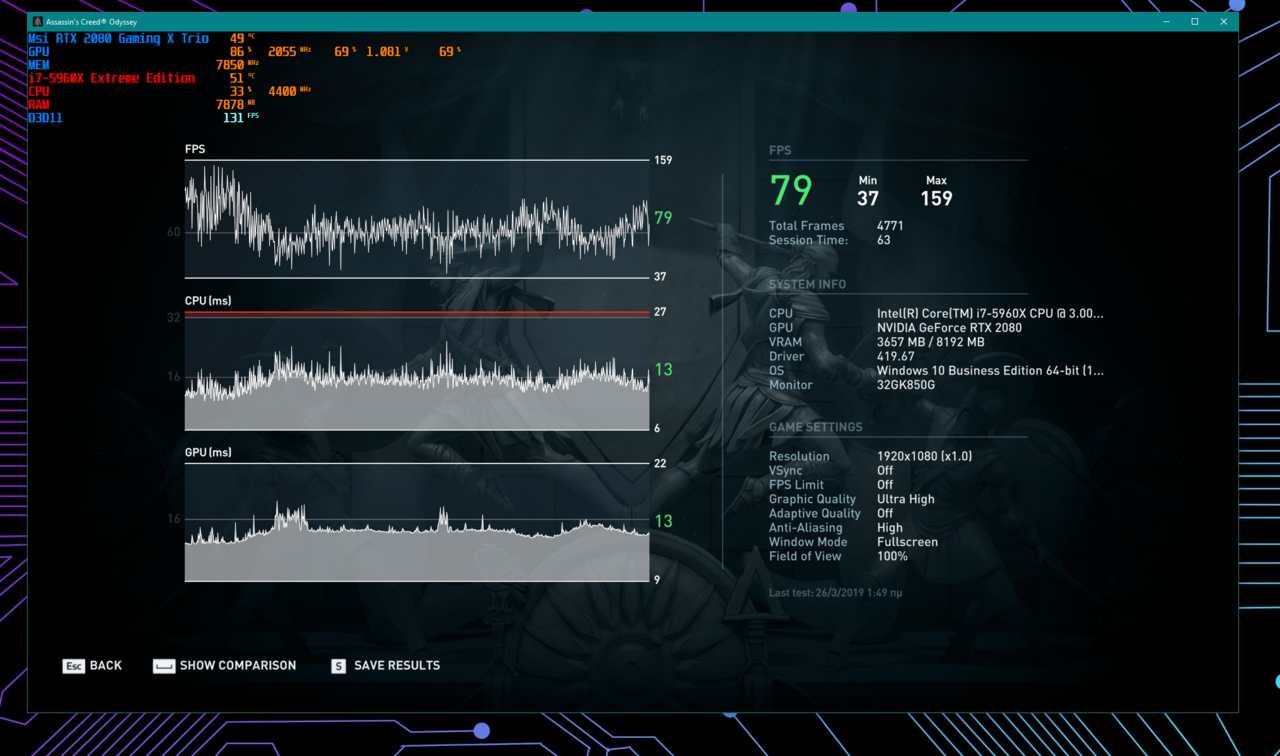Click the SYSTEM INFO heading
The width and height of the screenshot is (1280, 756).
click(807, 285)
